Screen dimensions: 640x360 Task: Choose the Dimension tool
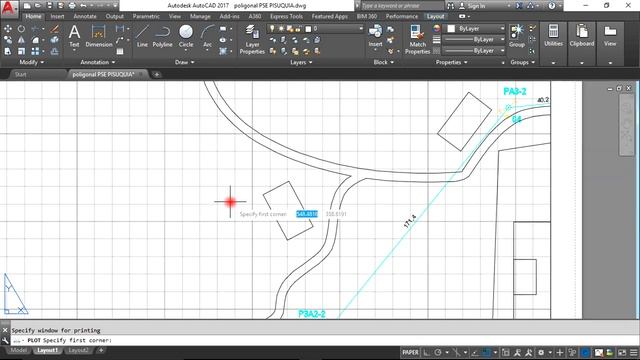[98, 36]
